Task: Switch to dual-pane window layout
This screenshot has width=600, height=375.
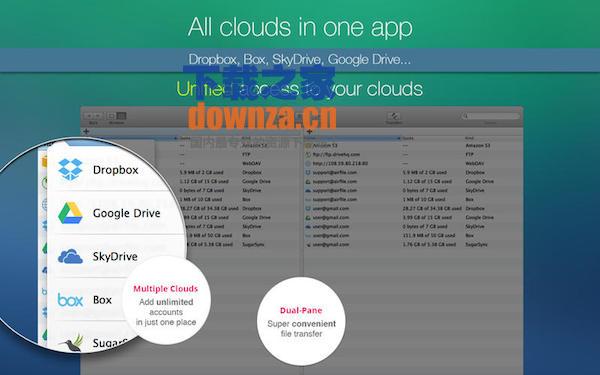Action: point(121,116)
